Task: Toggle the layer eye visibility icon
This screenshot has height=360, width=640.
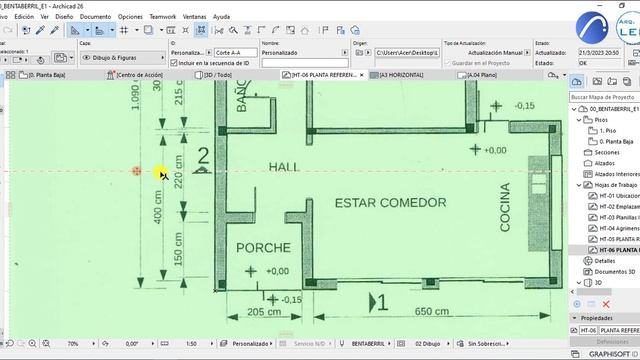Action: click(x=86, y=58)
